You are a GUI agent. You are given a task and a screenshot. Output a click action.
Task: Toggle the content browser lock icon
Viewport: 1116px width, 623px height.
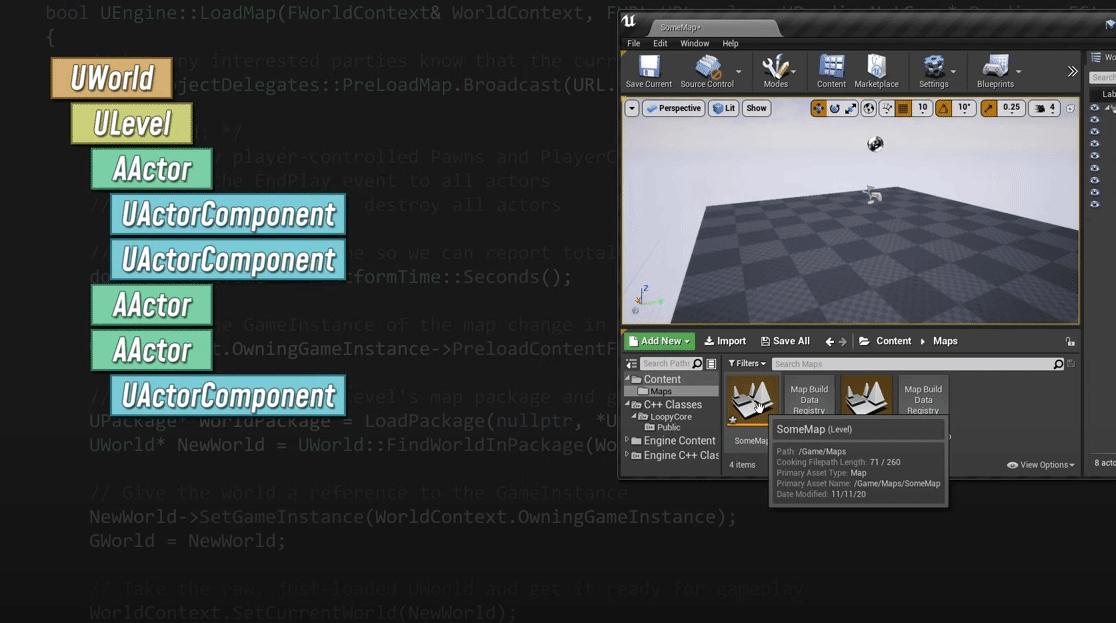click(1070, 342)
